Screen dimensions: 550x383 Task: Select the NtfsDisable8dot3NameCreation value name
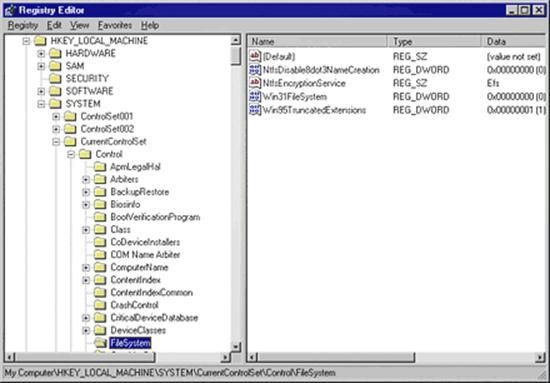point(321,70)
